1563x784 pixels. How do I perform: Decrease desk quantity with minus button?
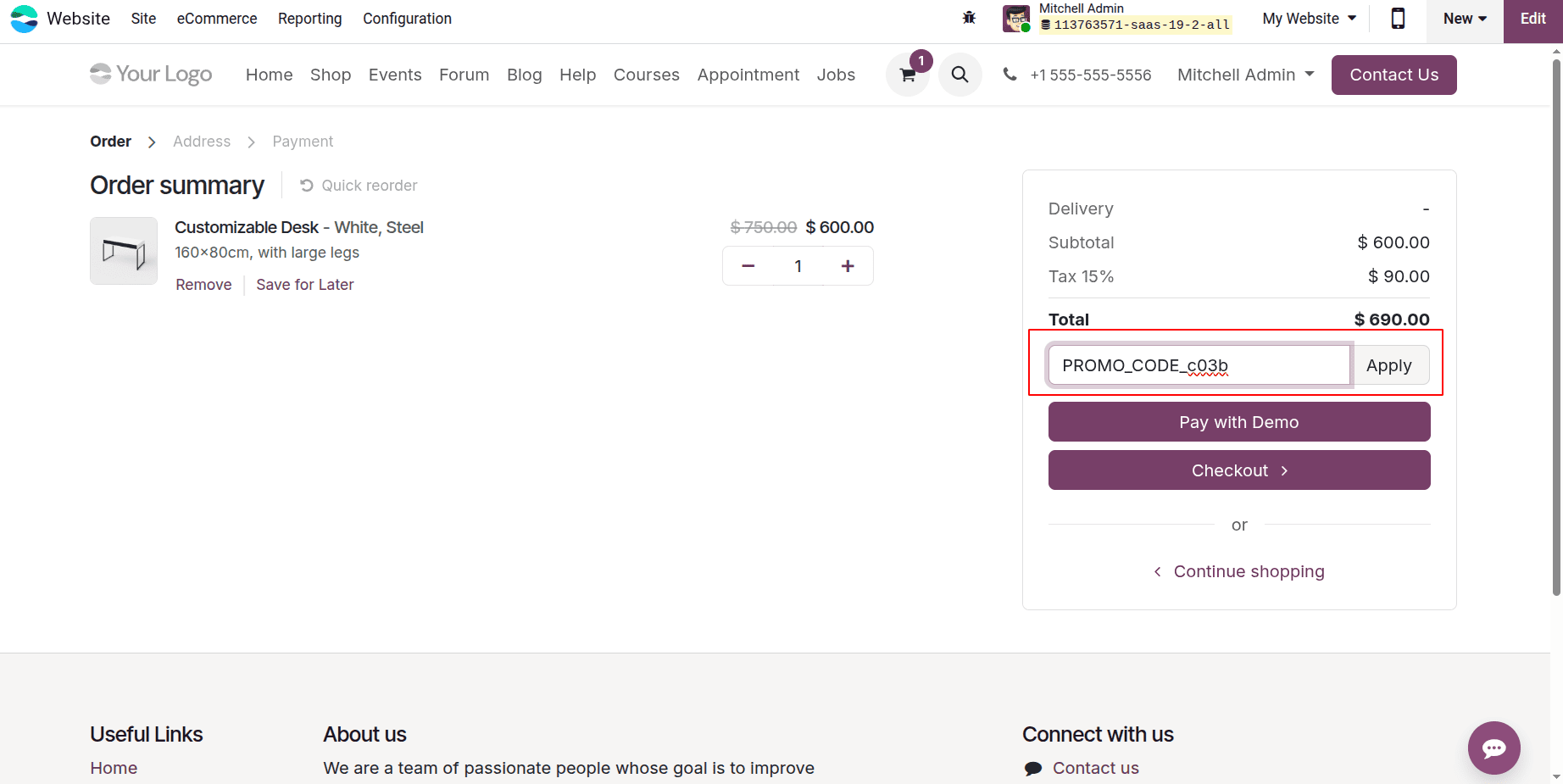(x=748, y=266)
